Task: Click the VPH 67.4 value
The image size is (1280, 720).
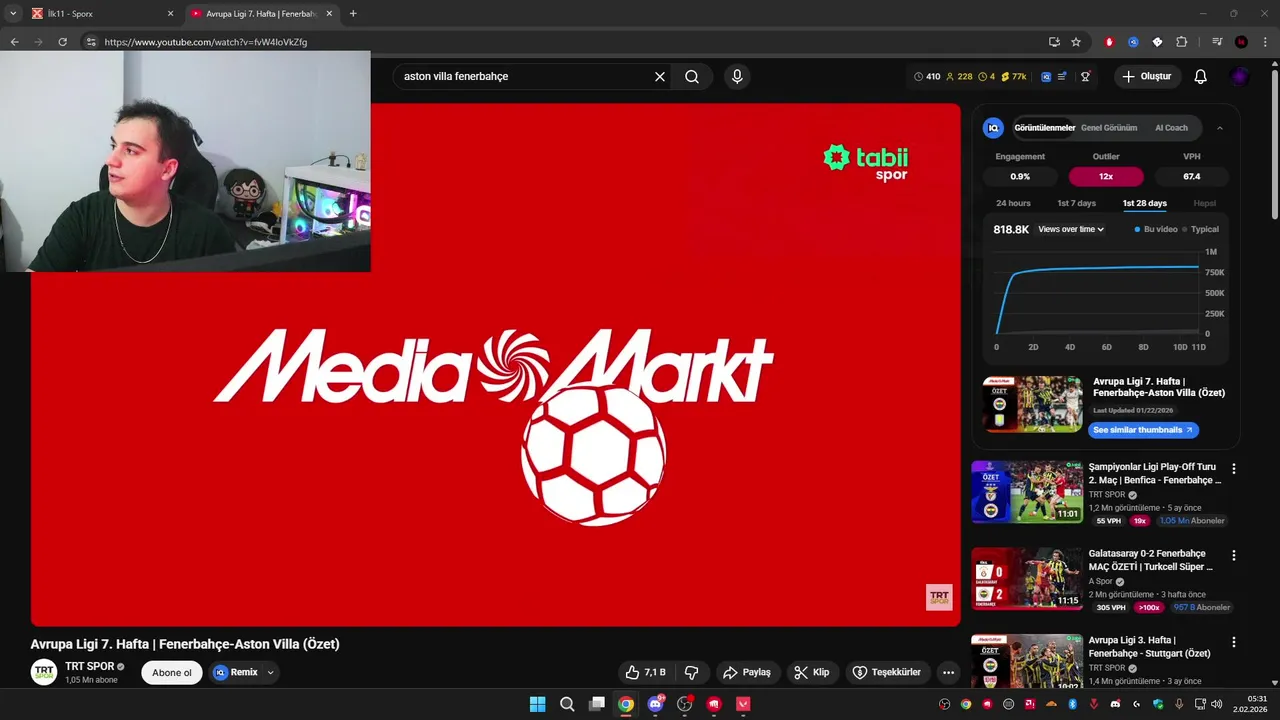Action: pyautogui.click(x=1192, y=177)
